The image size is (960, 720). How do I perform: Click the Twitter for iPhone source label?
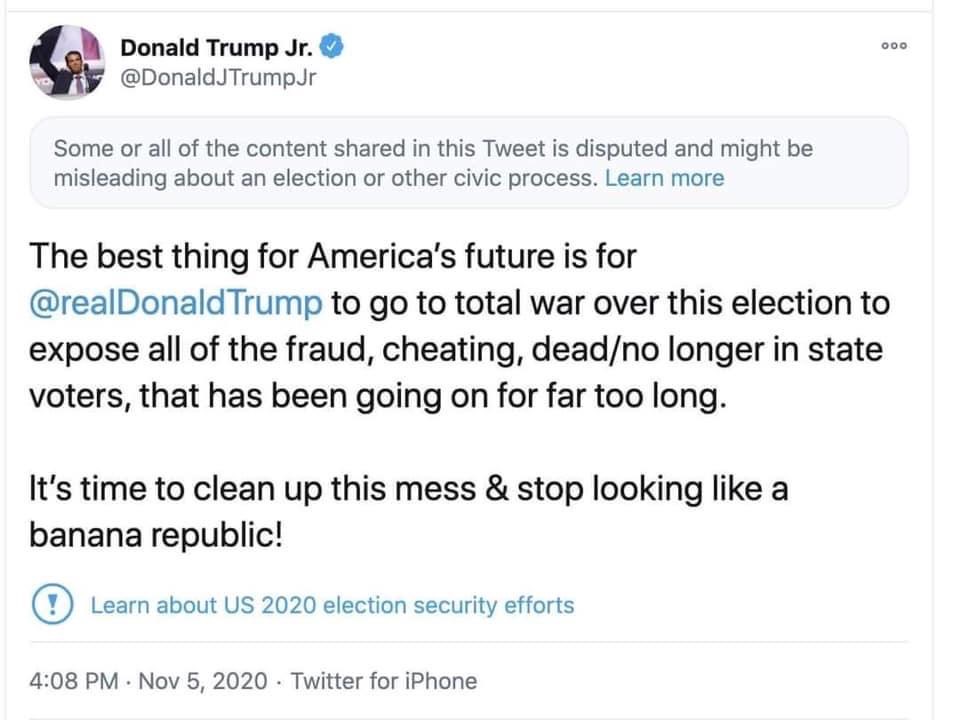[384, 682]
